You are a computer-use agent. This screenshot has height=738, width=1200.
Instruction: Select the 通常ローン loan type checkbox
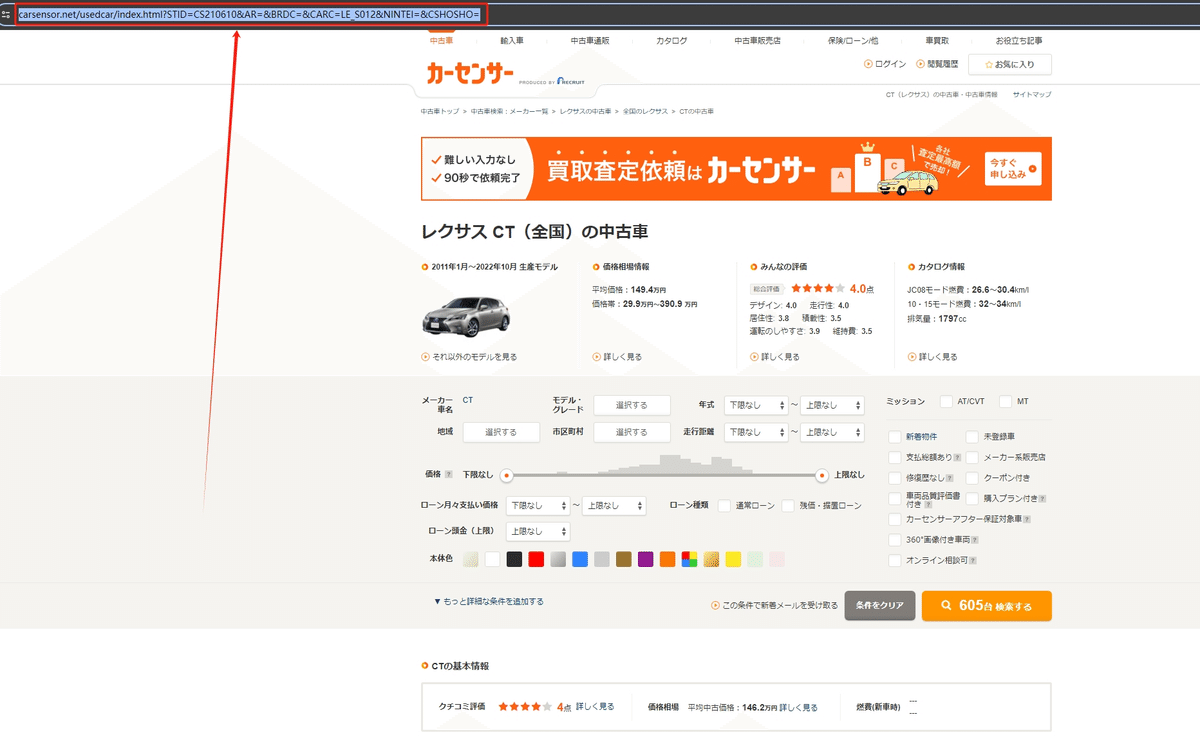(x=724, y=506)
